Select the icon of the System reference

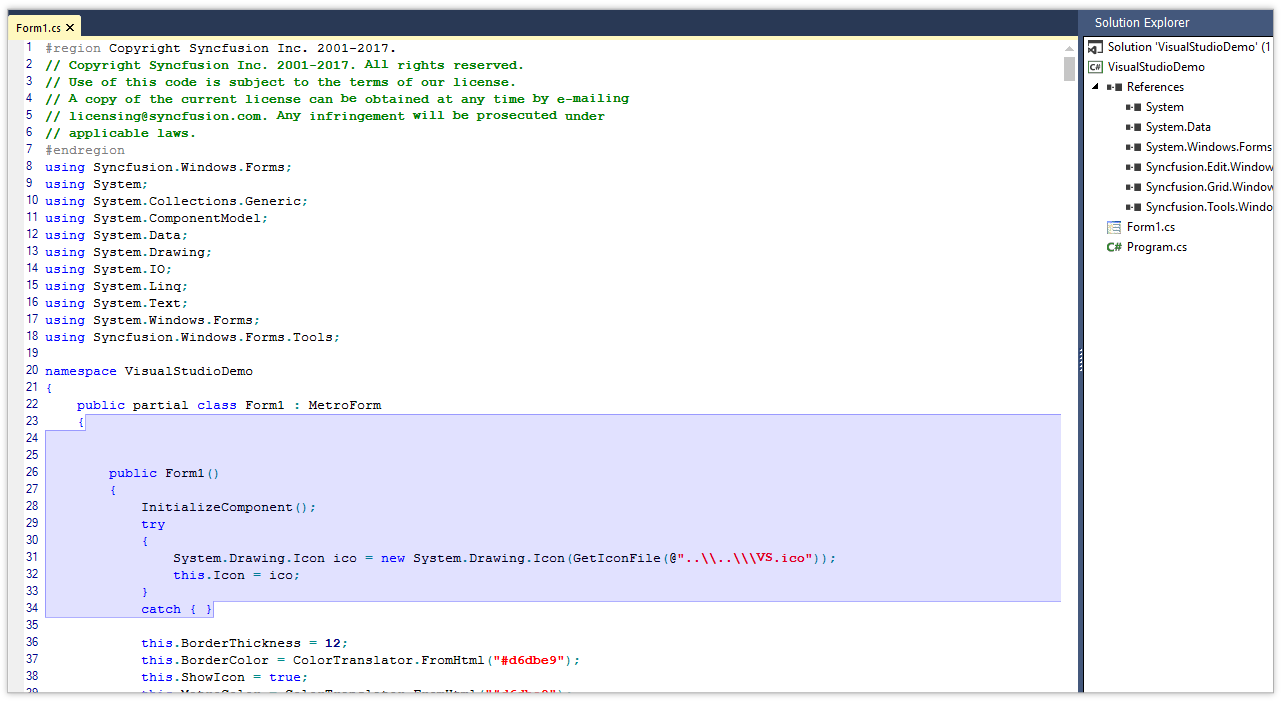point(1133,107)
